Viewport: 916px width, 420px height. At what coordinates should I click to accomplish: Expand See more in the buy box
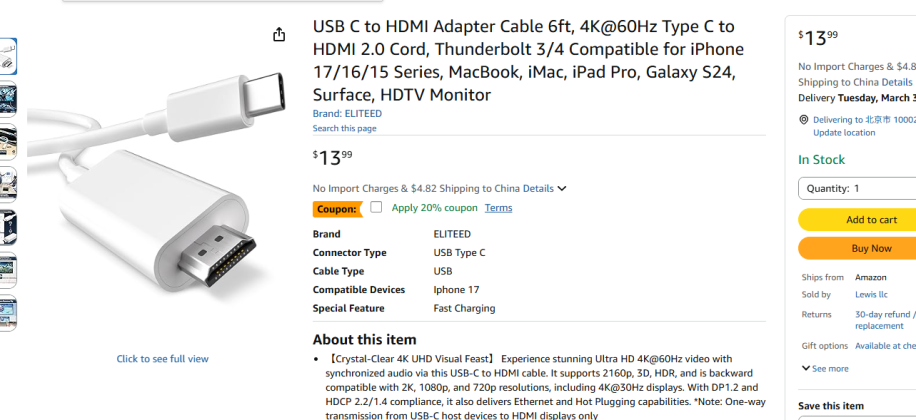(825, 368)
